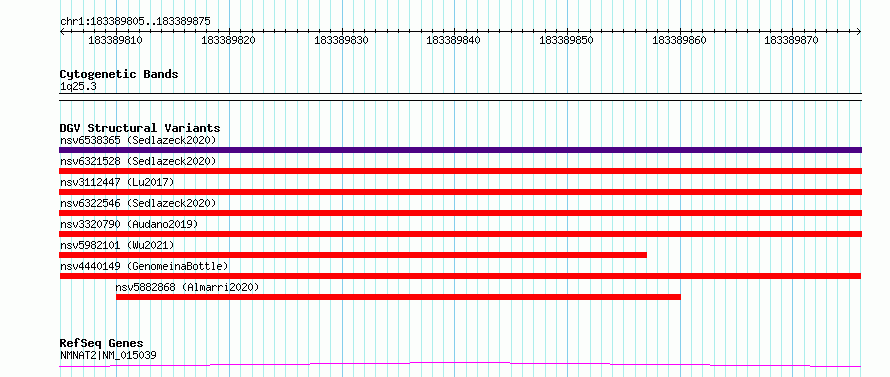Viewport: 890px width, 377px height.
Task: Click the nsv3320790 (Audano2019) label
Action: point(129,224)
